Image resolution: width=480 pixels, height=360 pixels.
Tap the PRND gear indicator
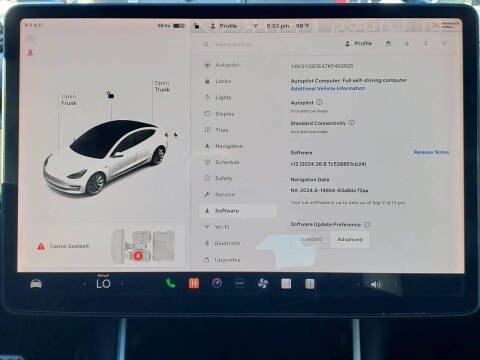click(x=34, y=25)
